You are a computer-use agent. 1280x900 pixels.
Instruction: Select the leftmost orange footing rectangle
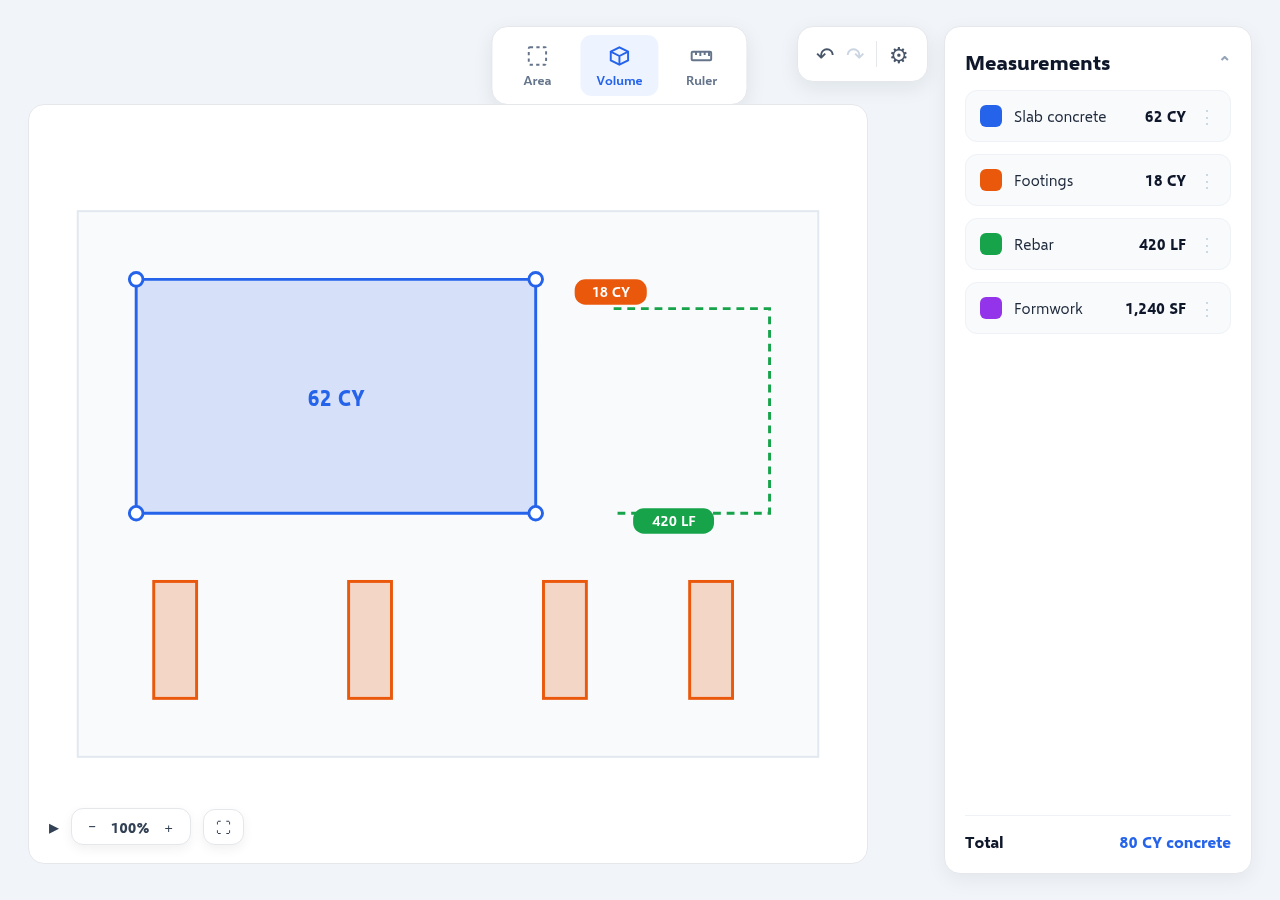175,640
